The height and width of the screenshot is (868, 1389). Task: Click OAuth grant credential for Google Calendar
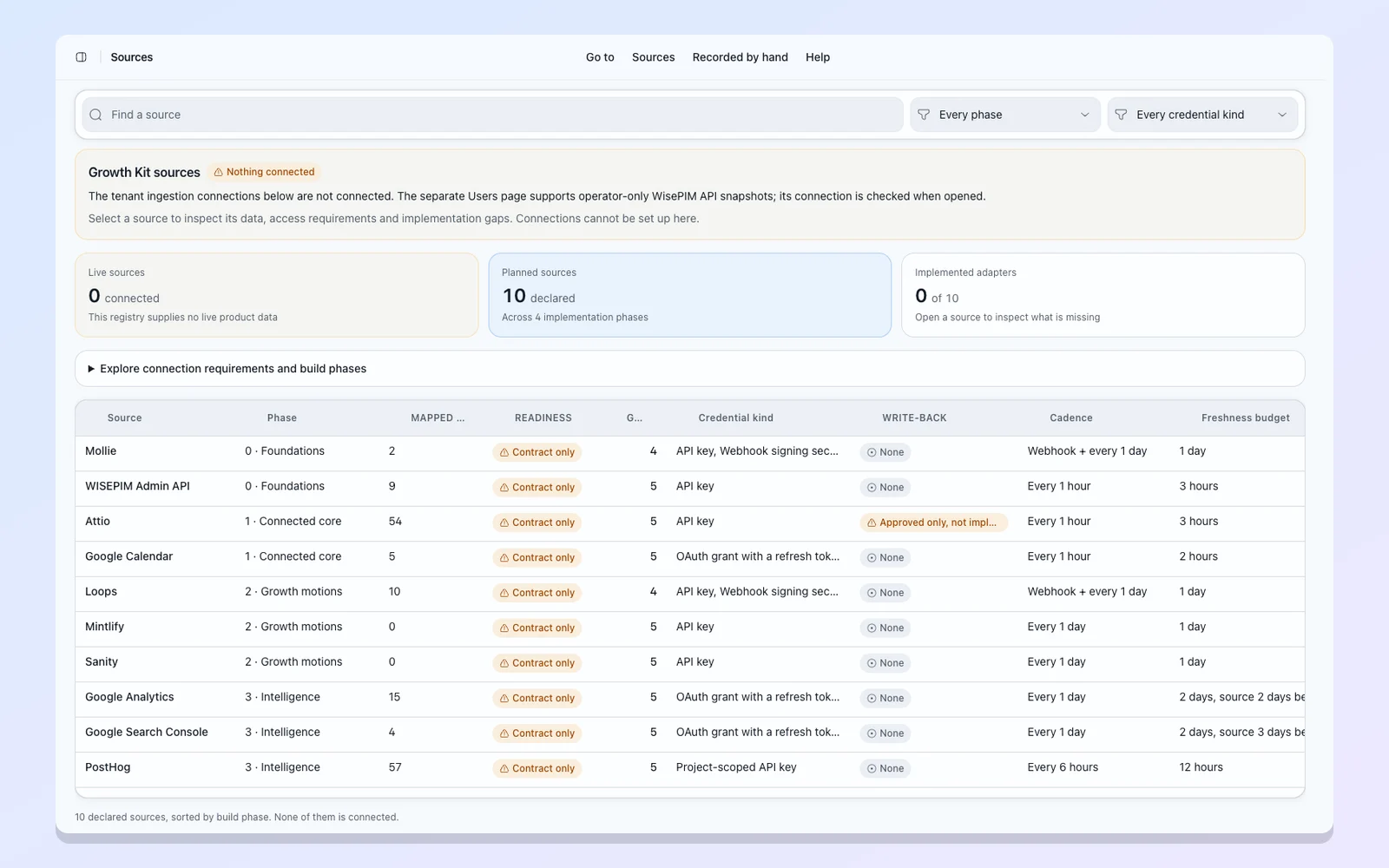coord(758,556)
